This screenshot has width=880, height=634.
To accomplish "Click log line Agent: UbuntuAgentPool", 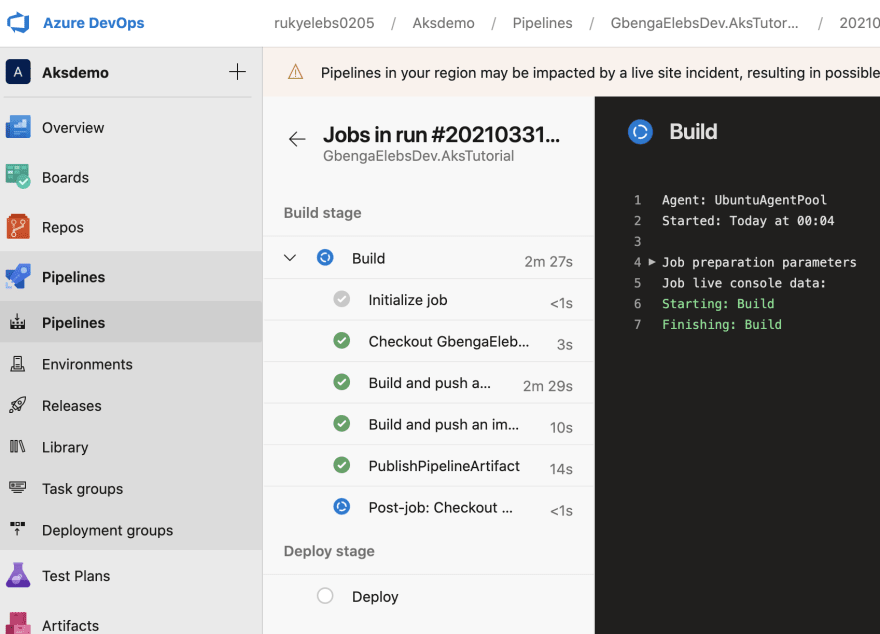I will coord(744,200).
